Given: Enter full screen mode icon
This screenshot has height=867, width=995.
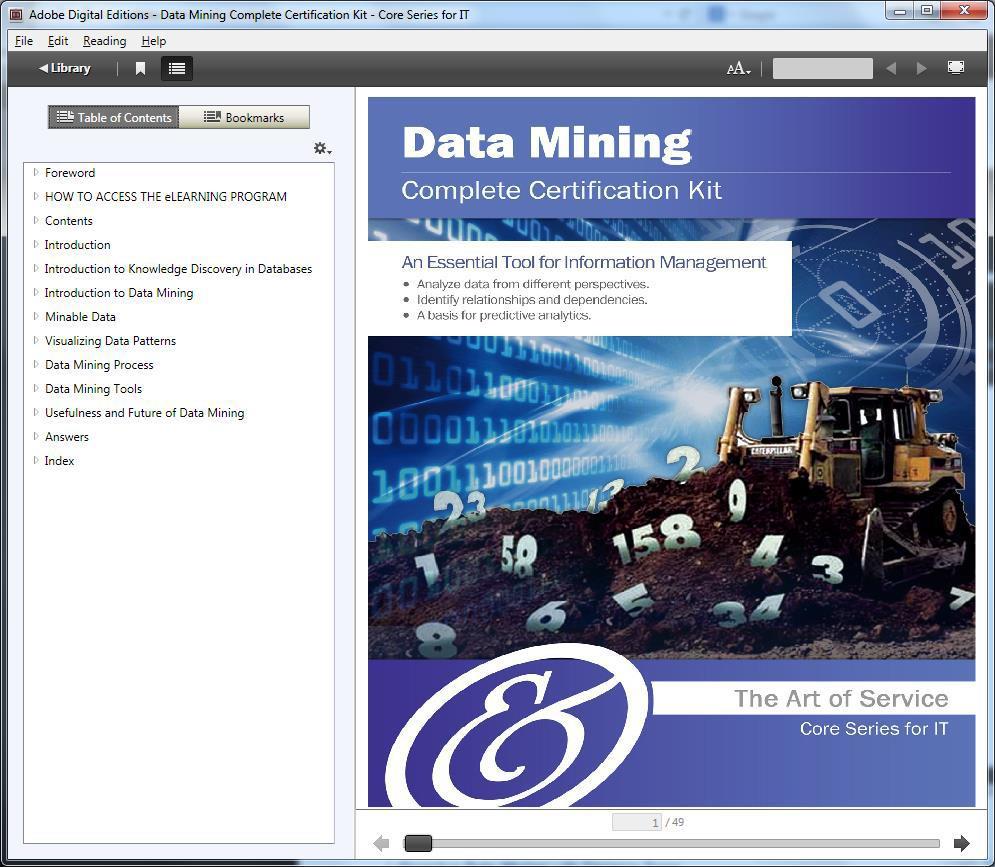Looking at the screenshot, I should point(956,68).
